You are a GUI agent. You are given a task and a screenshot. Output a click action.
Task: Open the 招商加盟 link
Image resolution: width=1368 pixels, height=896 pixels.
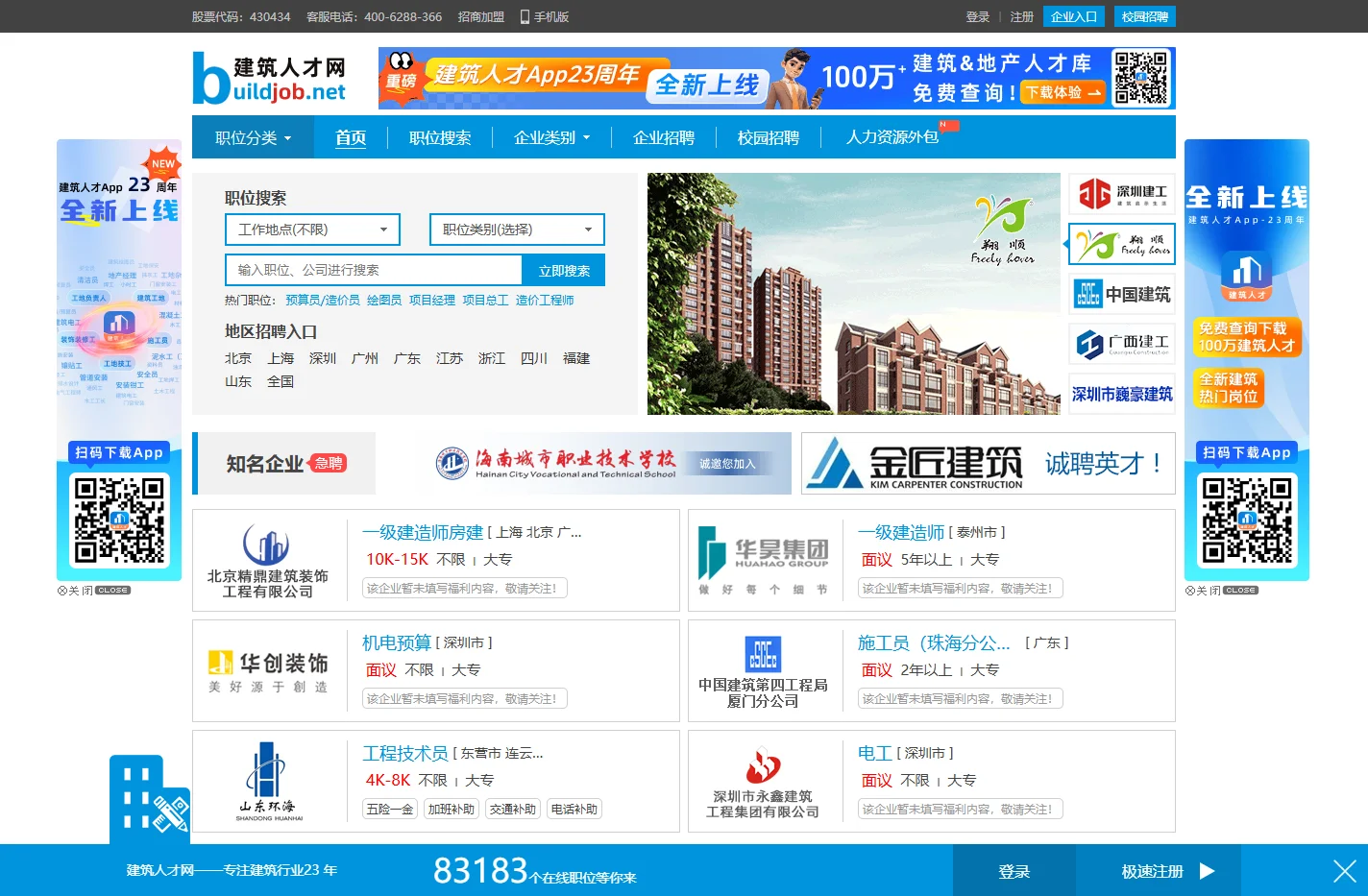481,16
